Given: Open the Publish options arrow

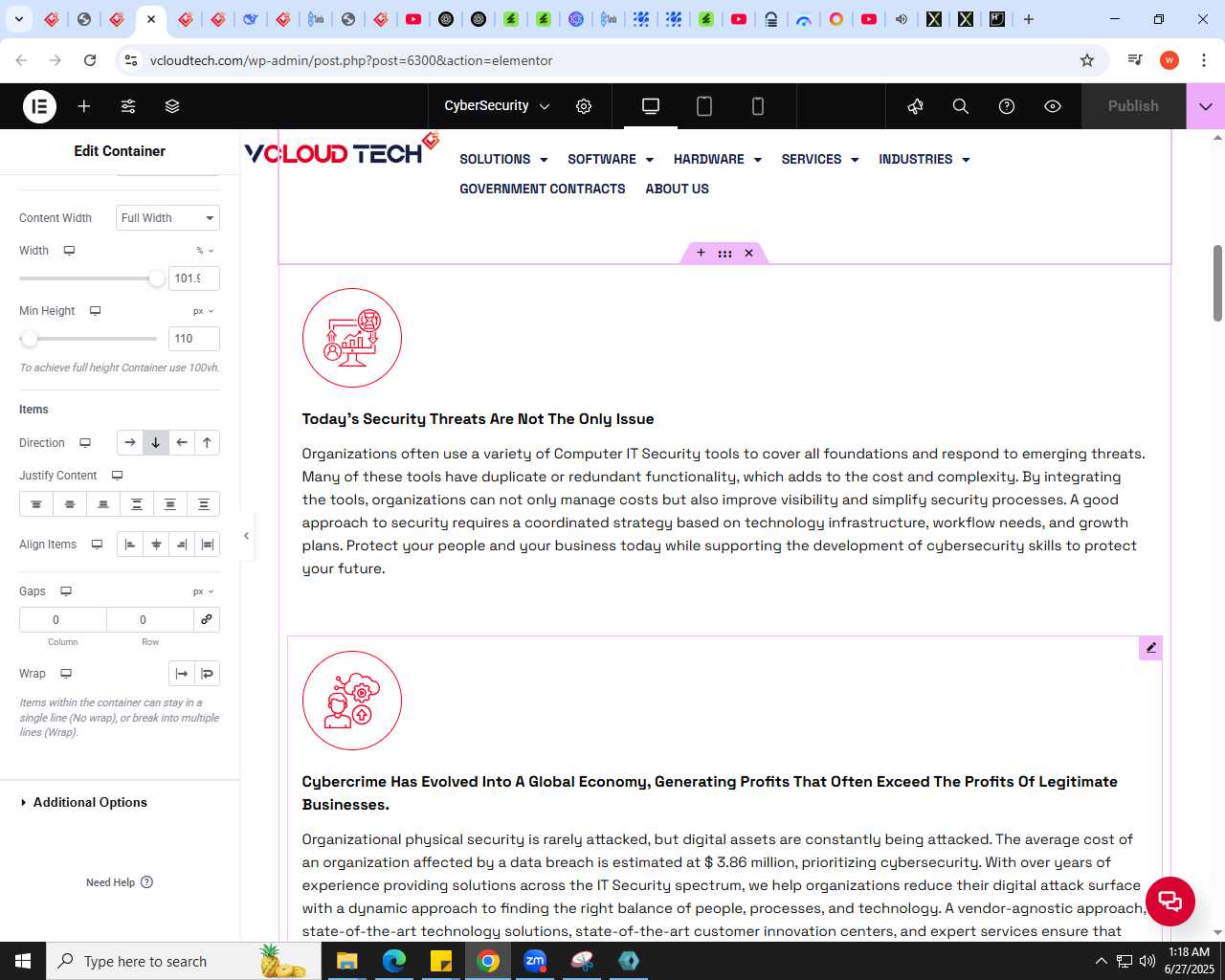Looking at the screenshot, I should click(x=1206, y=106).
